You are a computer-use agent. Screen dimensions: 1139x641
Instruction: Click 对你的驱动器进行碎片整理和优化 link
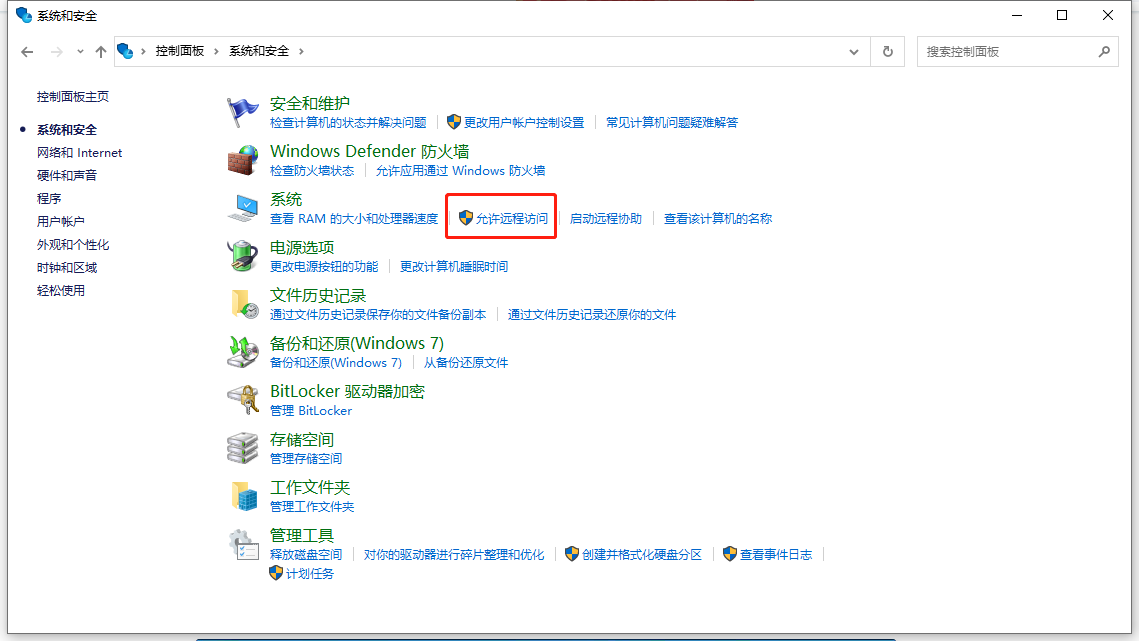coord(454,555)
